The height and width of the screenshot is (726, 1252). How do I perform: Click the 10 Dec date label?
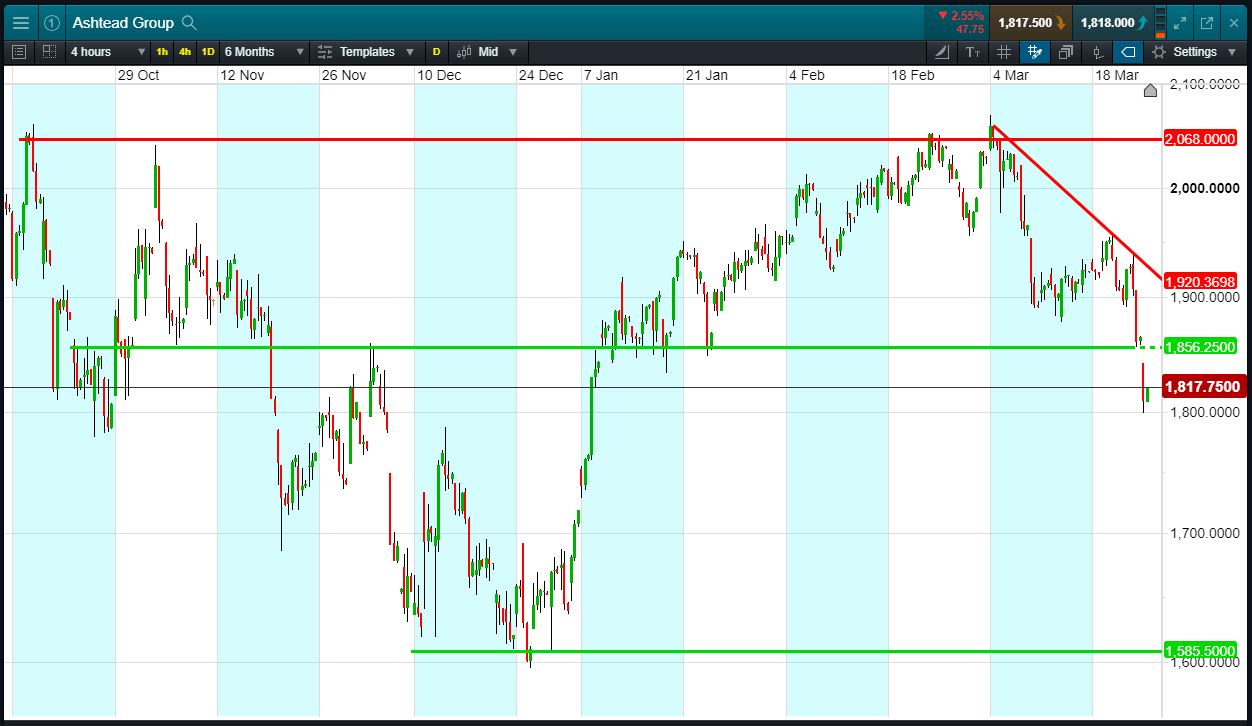[439, 75]
